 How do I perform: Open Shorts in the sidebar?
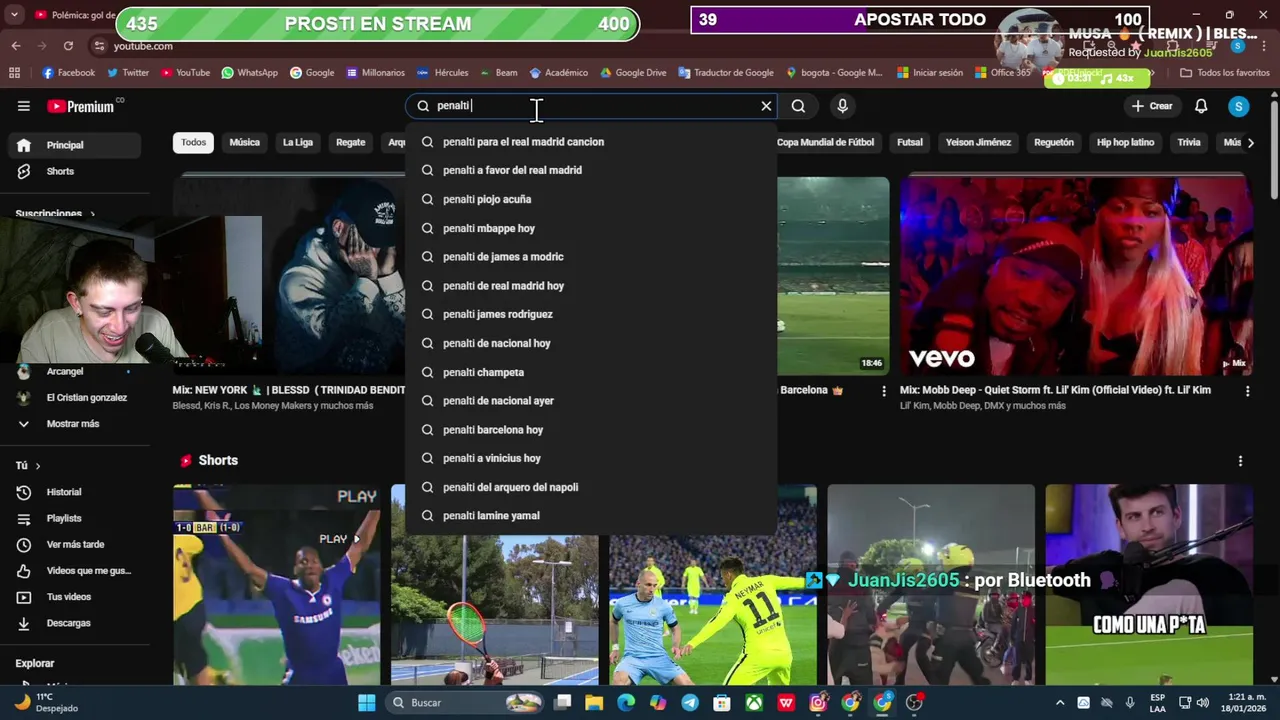[75, 171]
